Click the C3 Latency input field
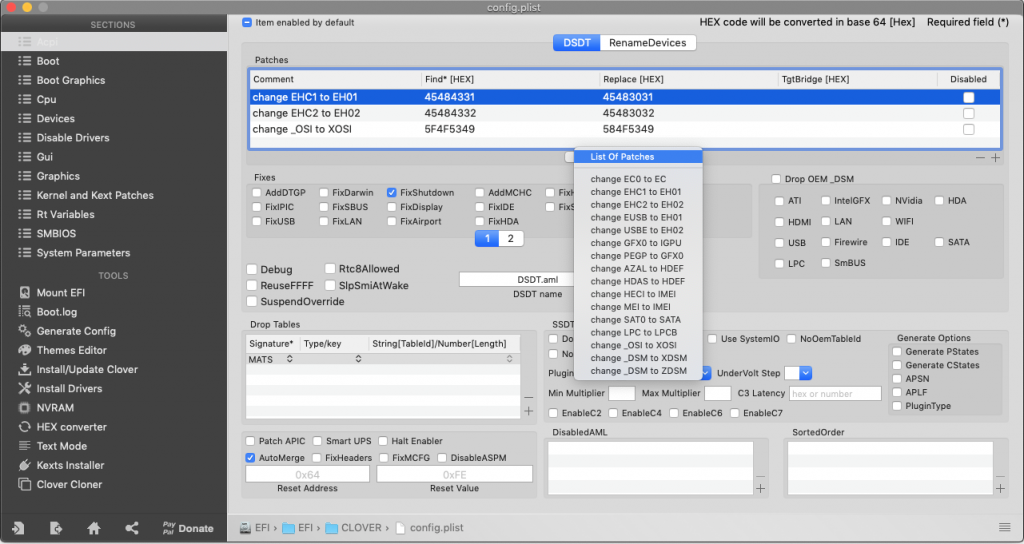Image resolution: width=1024 pixels, height=544 pixels. (x=835, y=394)
